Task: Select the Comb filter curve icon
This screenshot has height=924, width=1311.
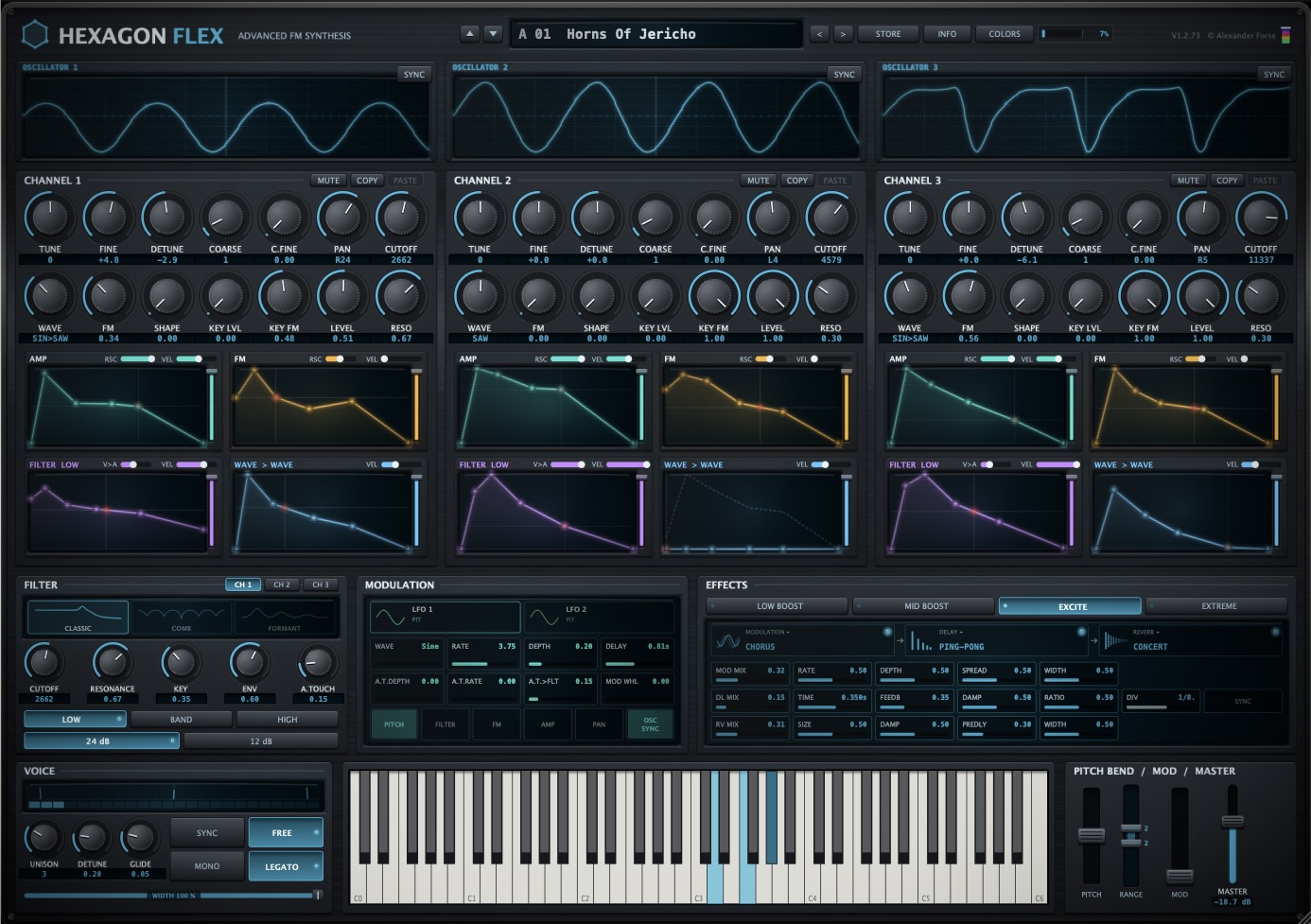Action: point(181,617)
